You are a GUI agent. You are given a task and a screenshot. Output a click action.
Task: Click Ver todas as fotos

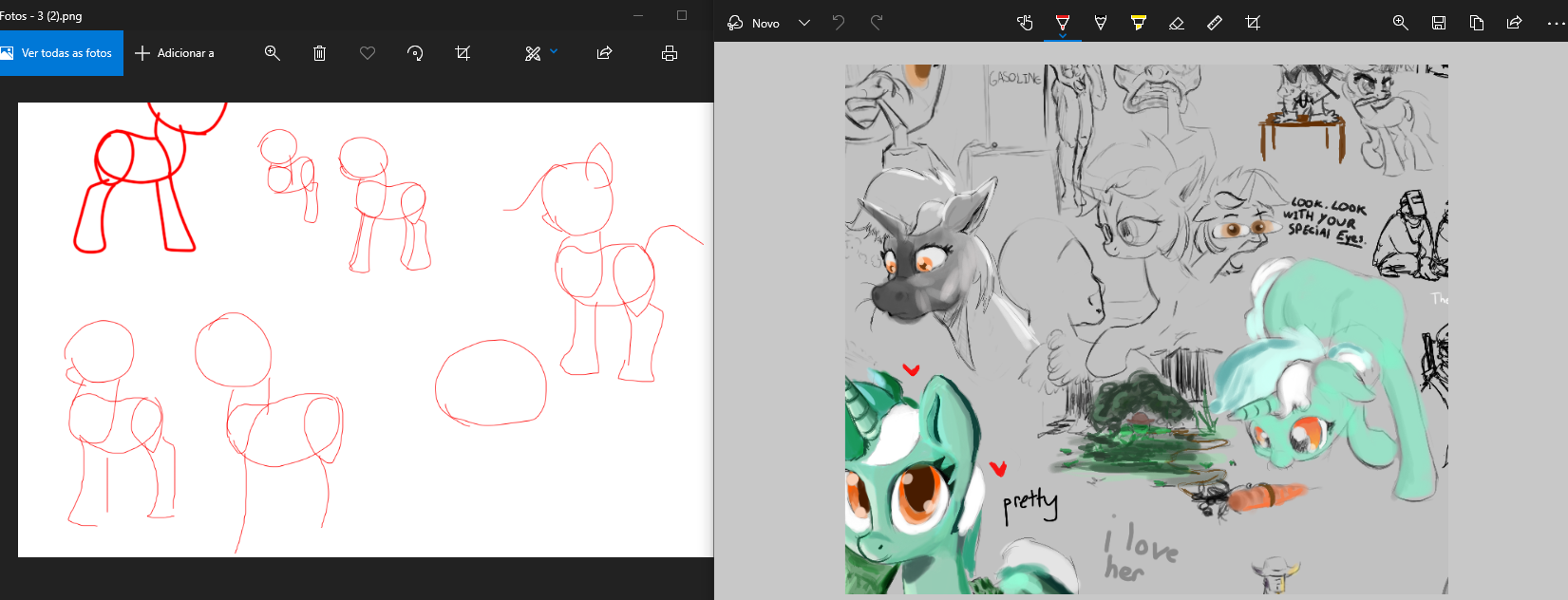(x=62, y=53)
